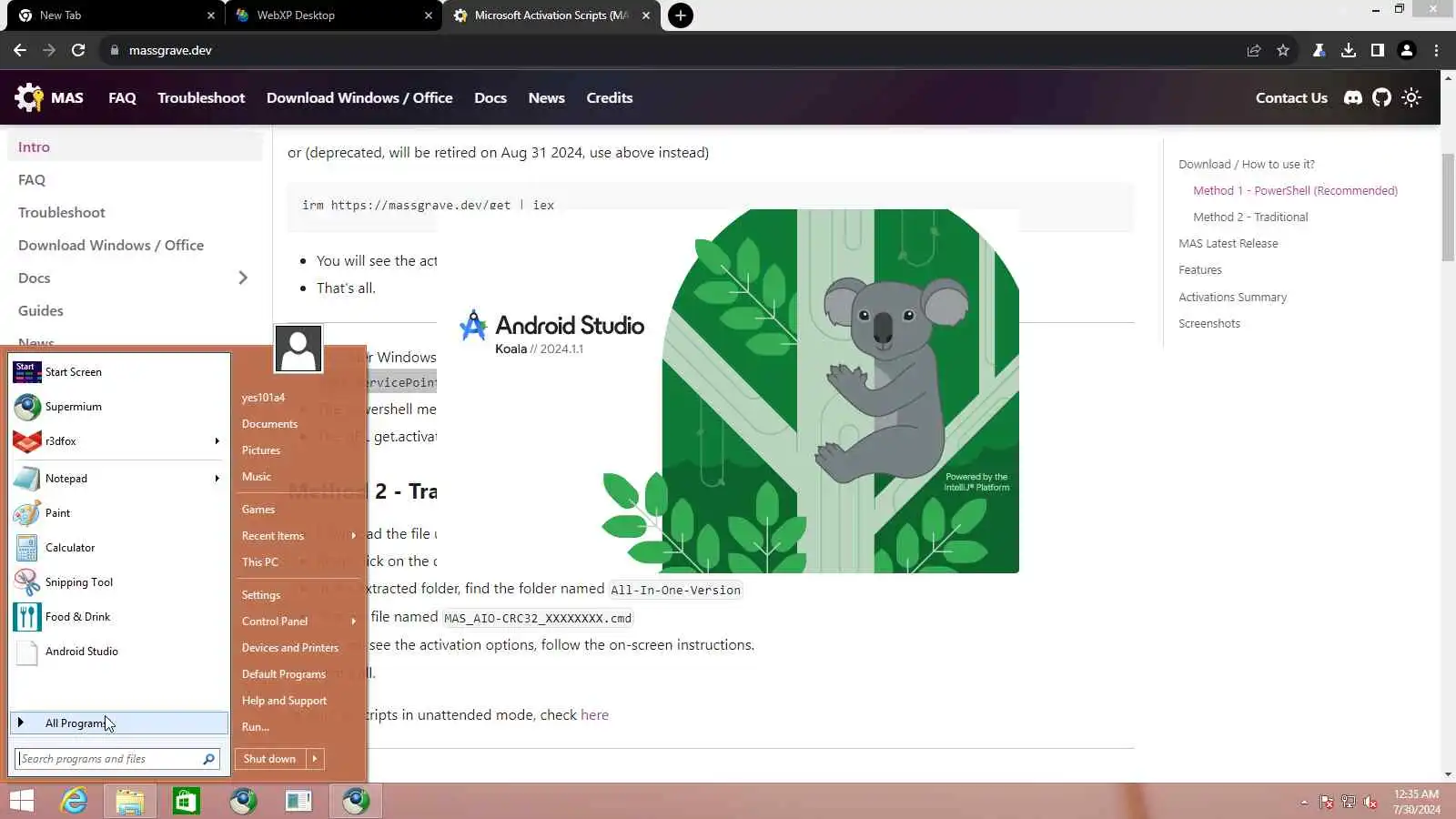Launch Food & Drink app
Screen dimensions: 1456x819
tap(118, 617)
